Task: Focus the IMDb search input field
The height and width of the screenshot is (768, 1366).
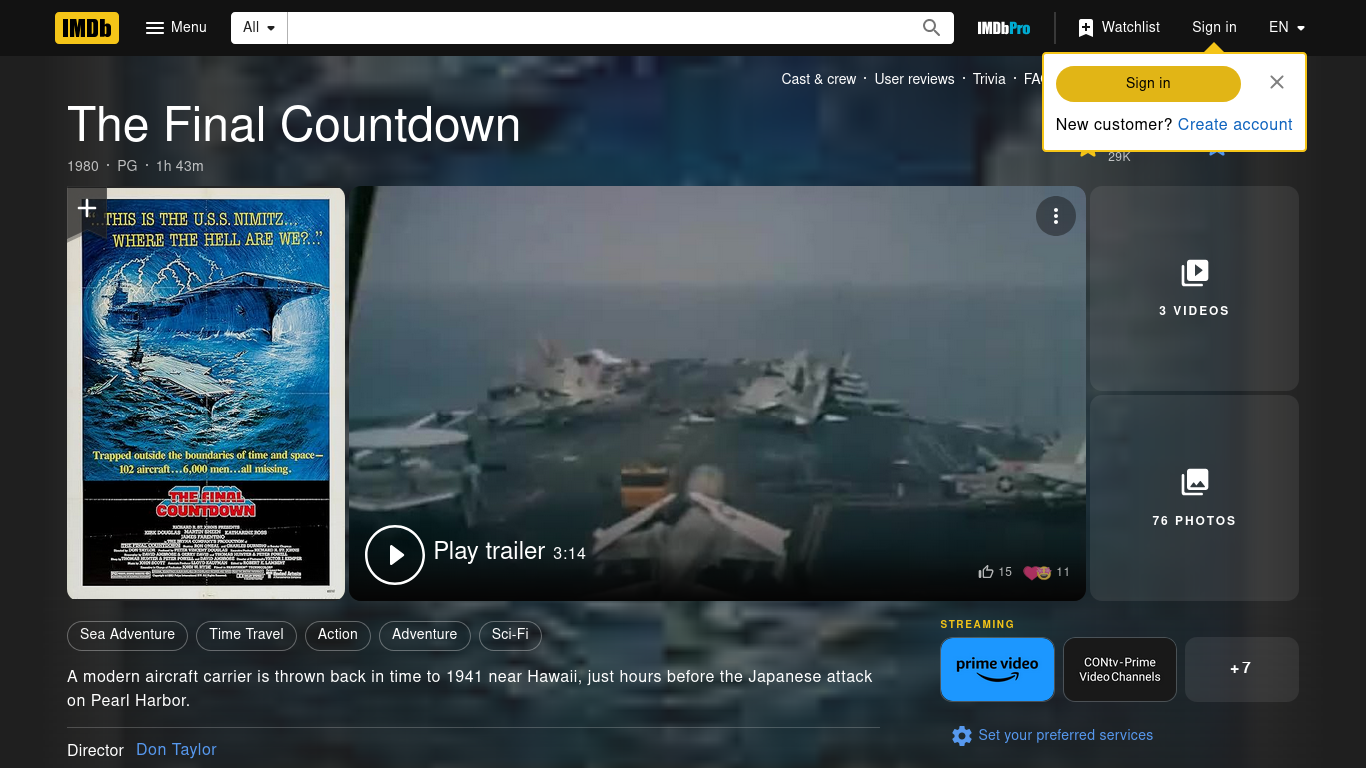Action: pyautogui.click(x=599, y=28)
